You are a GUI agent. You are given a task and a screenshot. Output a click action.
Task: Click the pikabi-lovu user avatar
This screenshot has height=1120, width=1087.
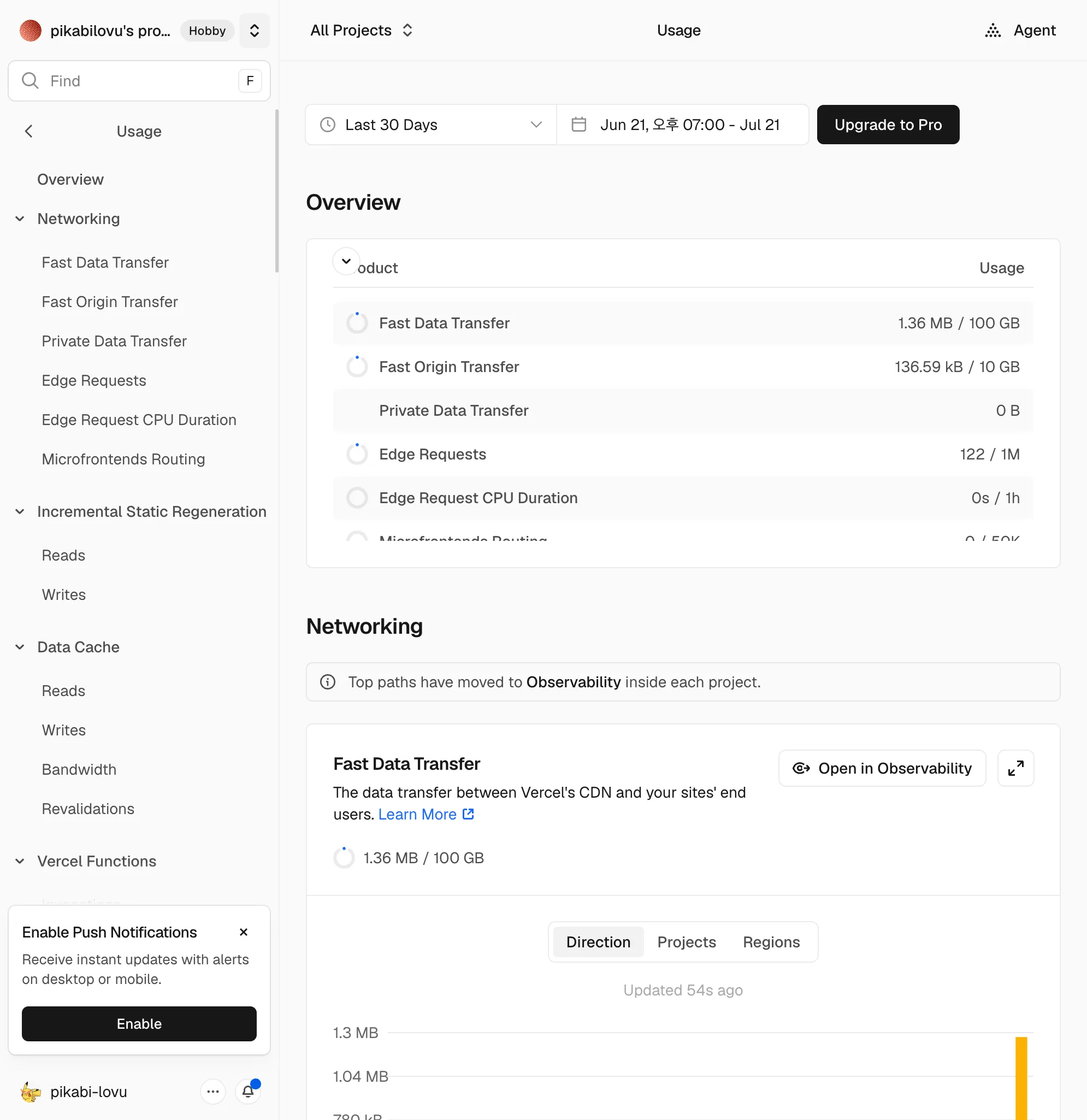(30, 1092)
